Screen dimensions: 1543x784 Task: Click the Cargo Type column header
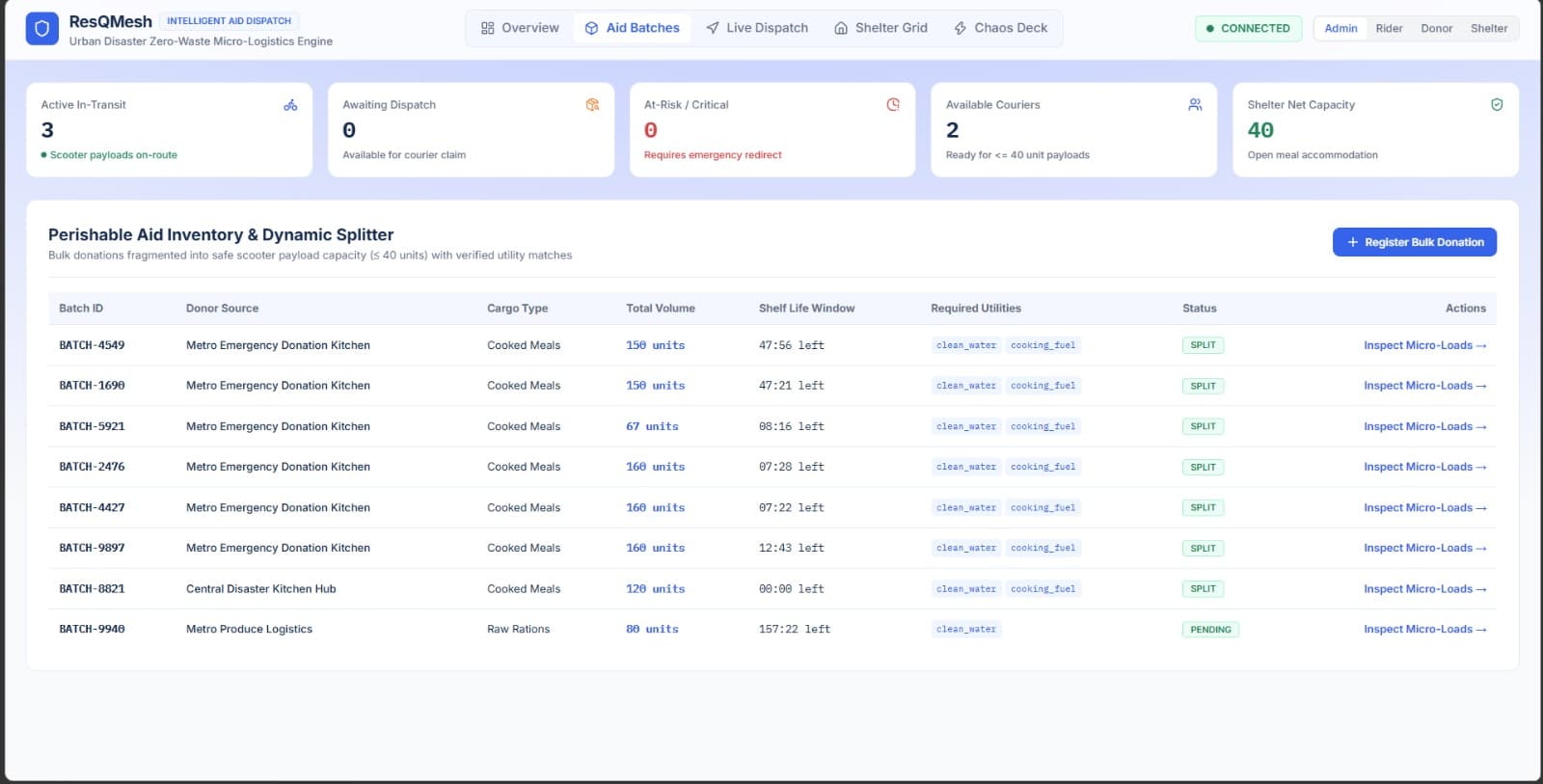pyautogui.click(x=517, y=309)
